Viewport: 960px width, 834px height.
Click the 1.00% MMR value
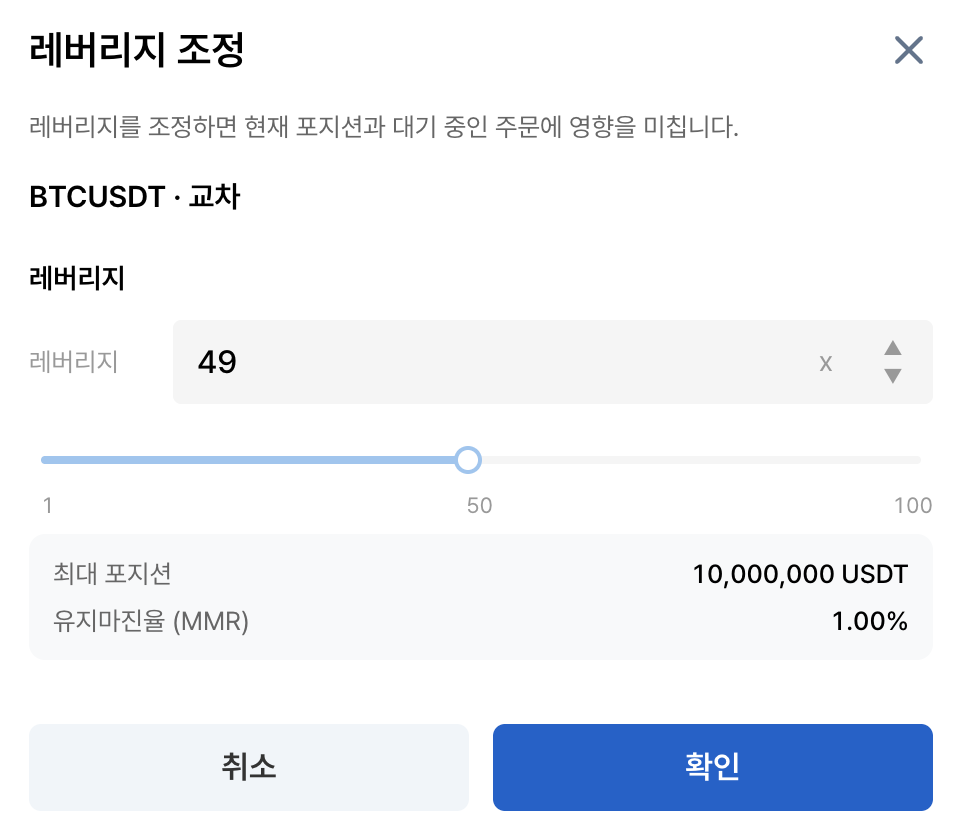[x=869, y=621]
